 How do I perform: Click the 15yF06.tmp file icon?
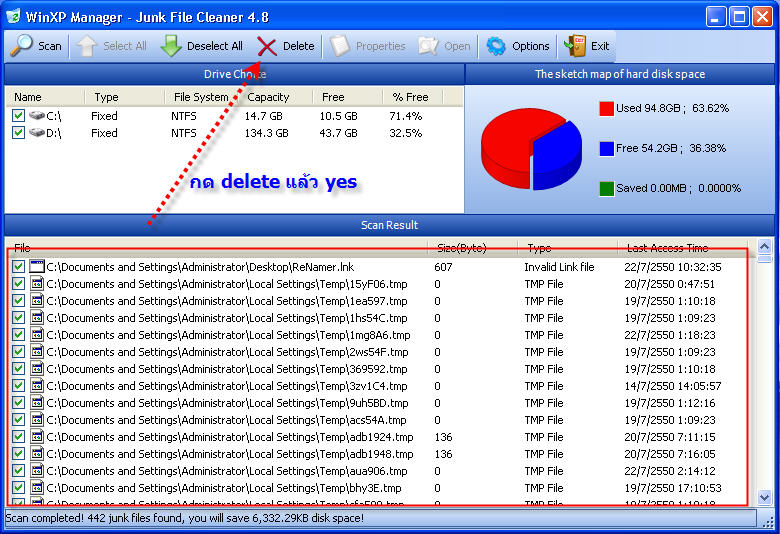click(37, 284)
